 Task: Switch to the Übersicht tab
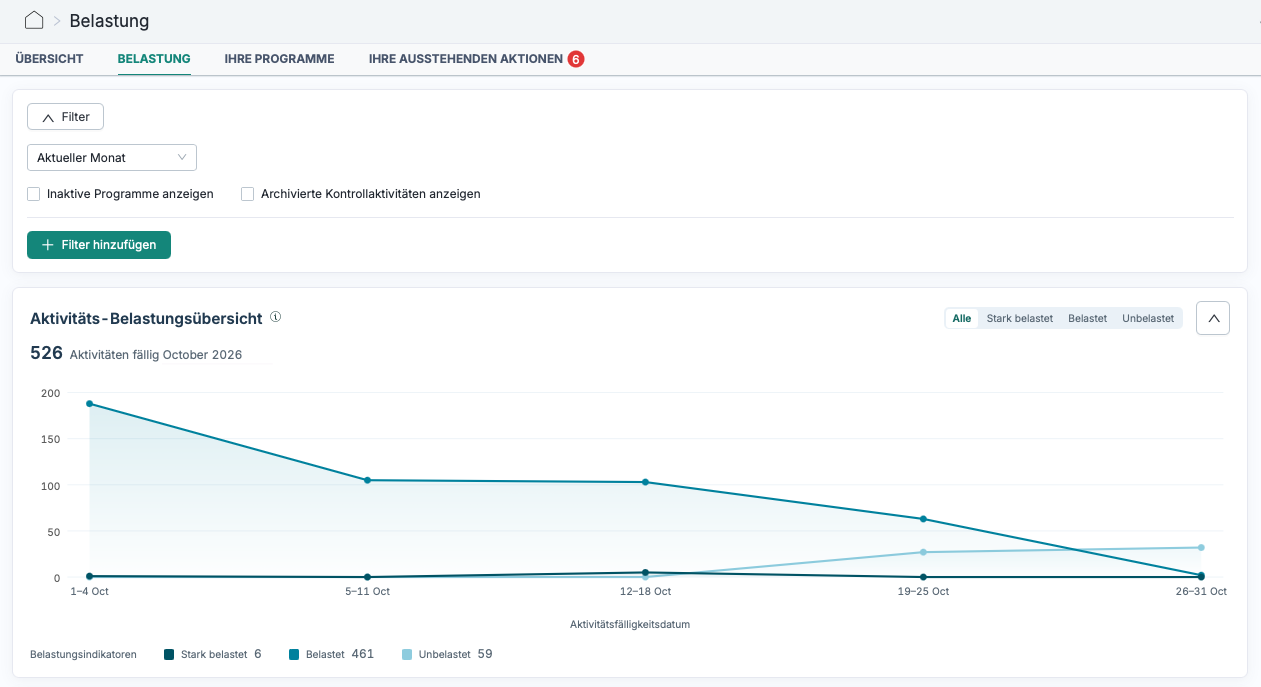click(49, 59)
